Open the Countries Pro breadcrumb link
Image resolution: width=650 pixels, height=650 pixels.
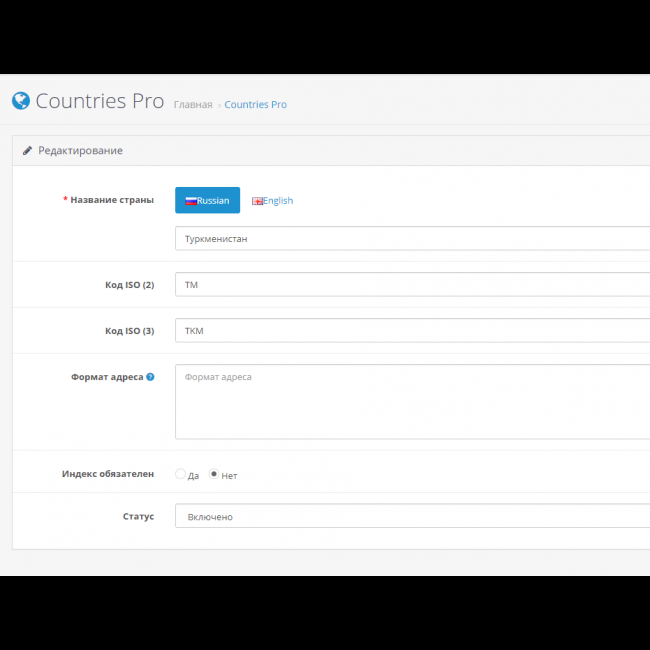(x=255, y=104)
